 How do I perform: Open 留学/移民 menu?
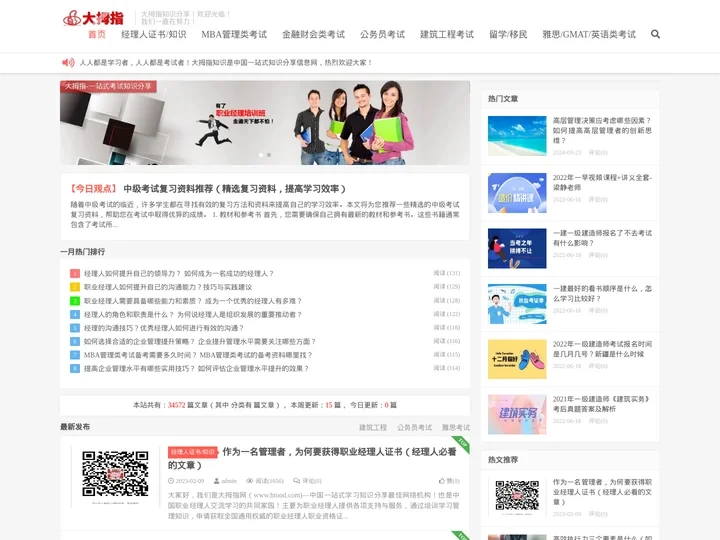(508, 34)
